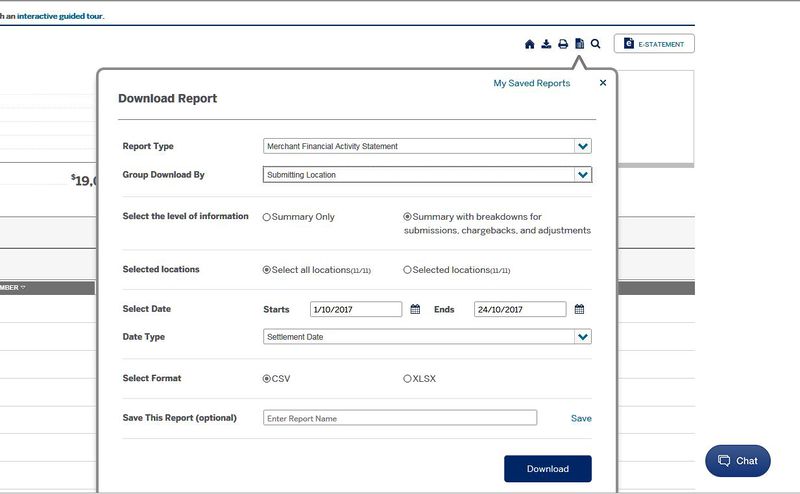The image size is (800, 494).
Task: Choose Select all locations radio button
Action: point(266,270)
